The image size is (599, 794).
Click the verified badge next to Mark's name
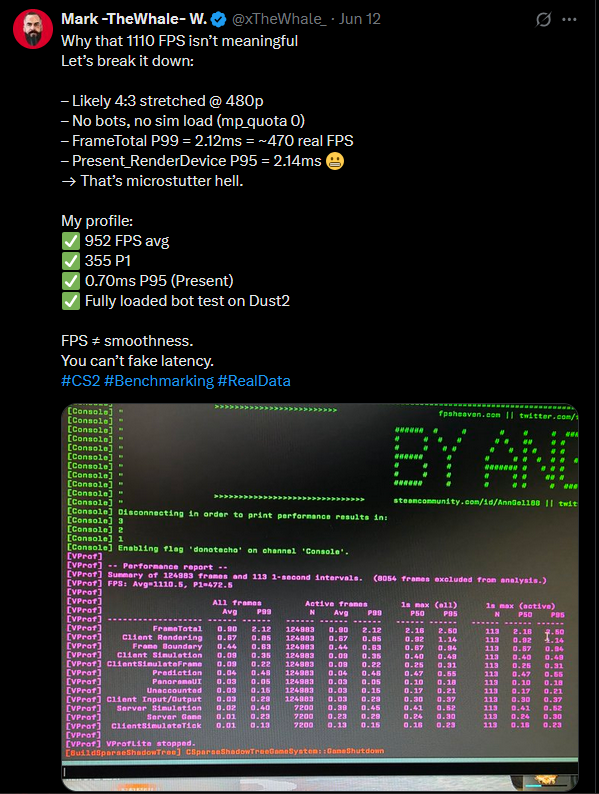click(x=218, y=20)
